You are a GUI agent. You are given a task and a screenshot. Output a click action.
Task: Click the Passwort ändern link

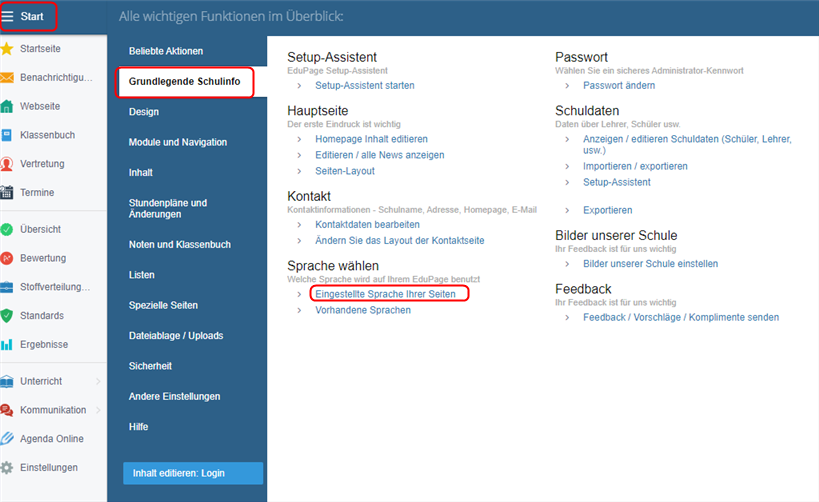[619, 86]
